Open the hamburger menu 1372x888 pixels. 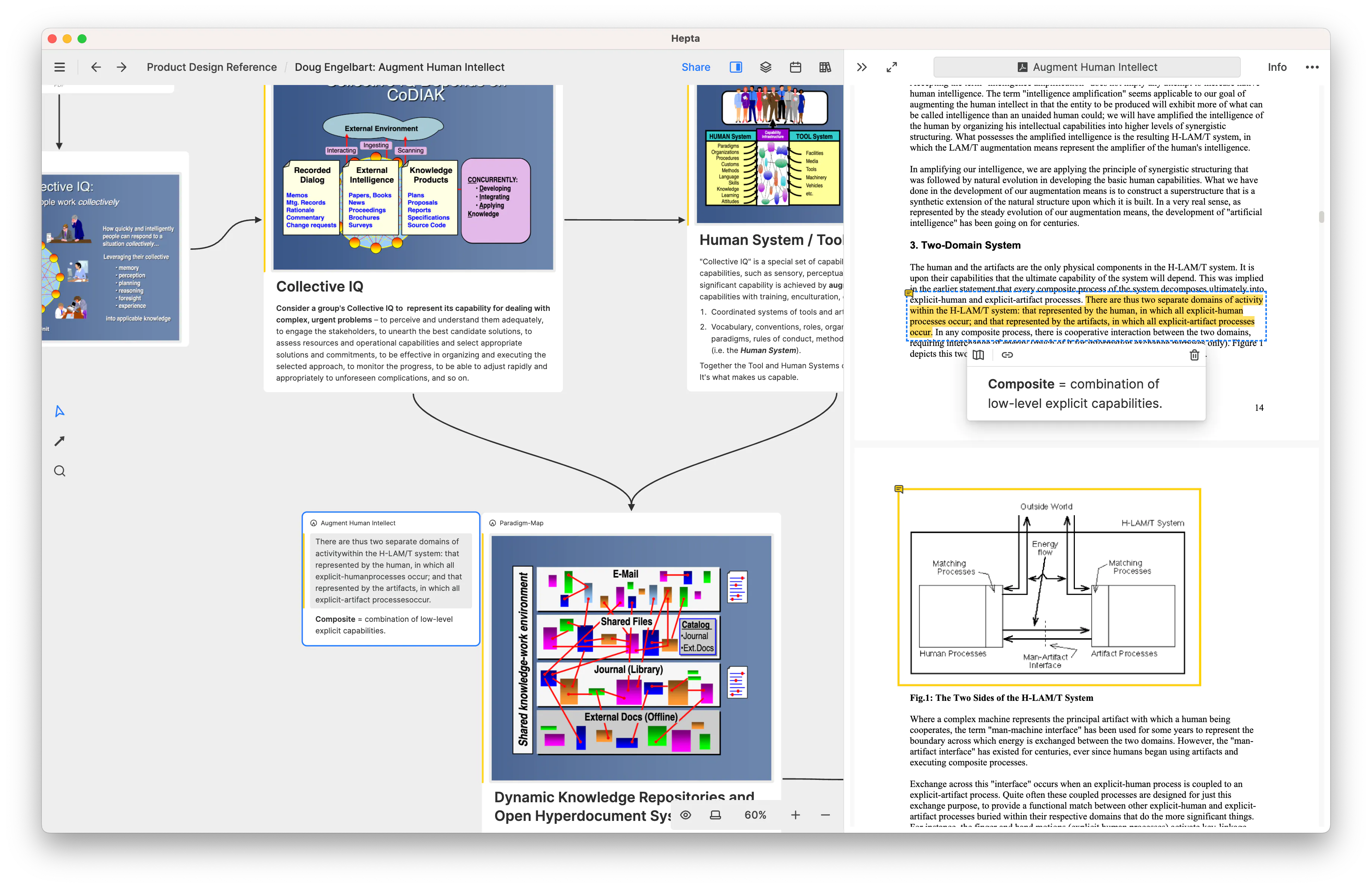point(59,67)
